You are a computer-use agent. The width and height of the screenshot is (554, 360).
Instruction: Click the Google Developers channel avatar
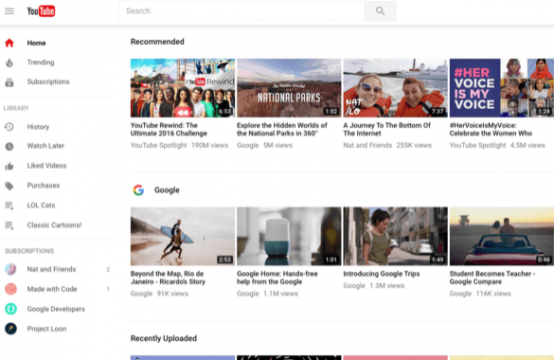click(11, 309)
